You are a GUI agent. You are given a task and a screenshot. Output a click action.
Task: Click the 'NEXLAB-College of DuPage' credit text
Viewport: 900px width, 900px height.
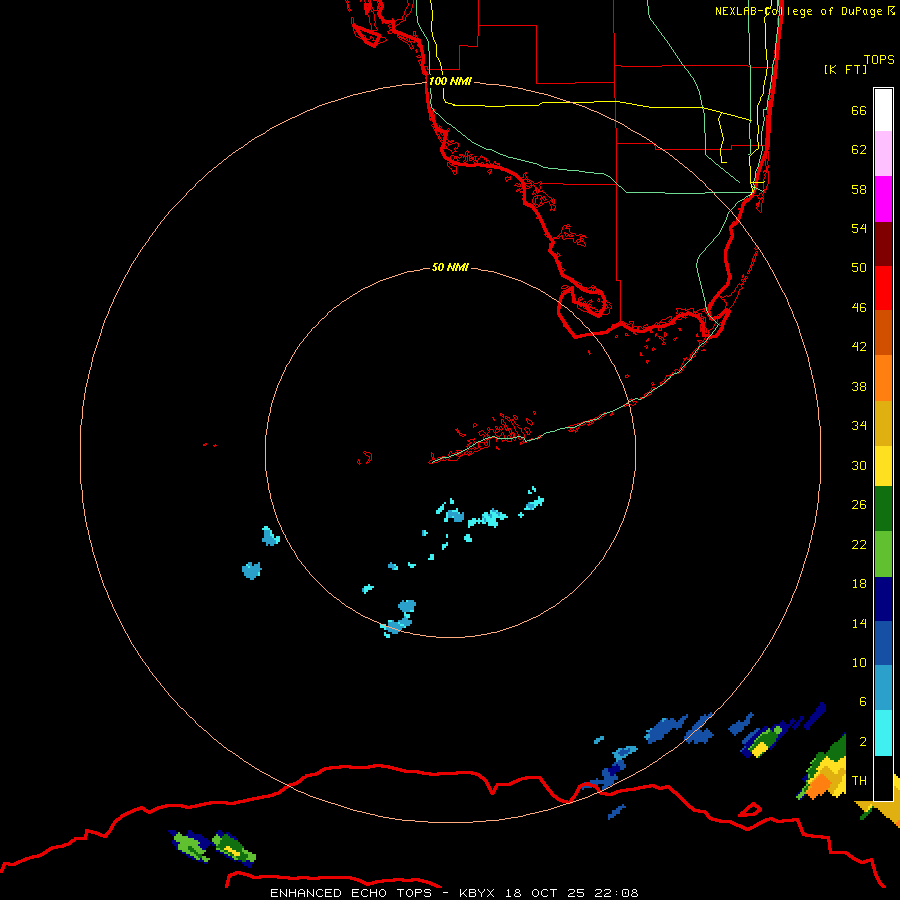tap(798, 11)
